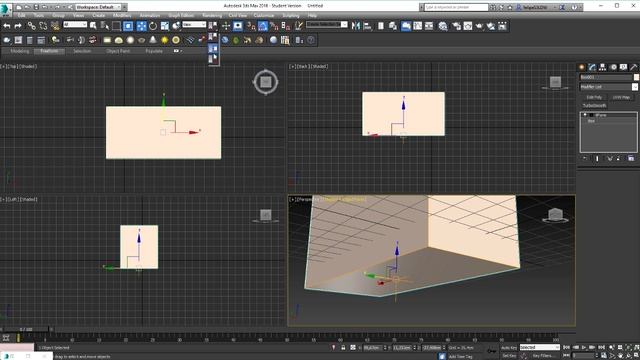Switch to the Object Paint ribbon tab
The height and width of the screenshot is (360, 640).
coord(118,51)
